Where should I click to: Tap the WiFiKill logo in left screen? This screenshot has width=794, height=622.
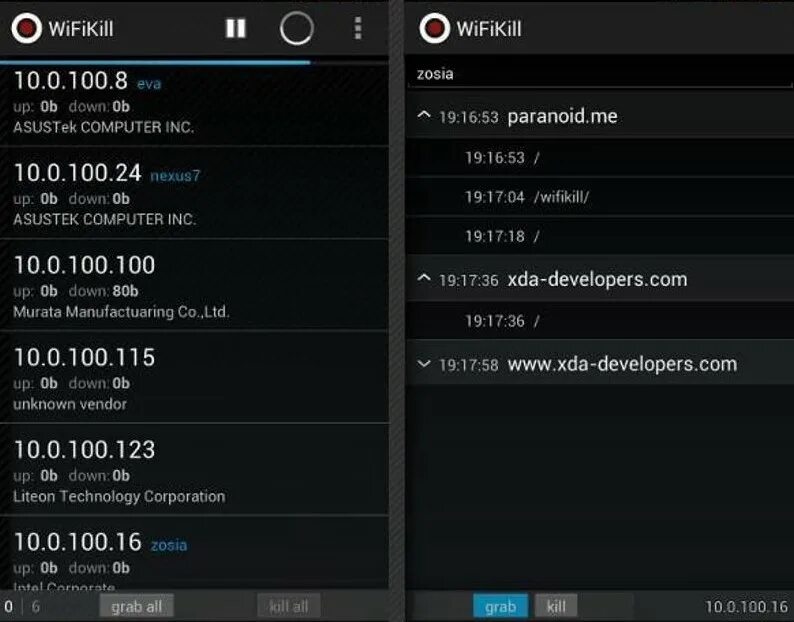point(26,28)
